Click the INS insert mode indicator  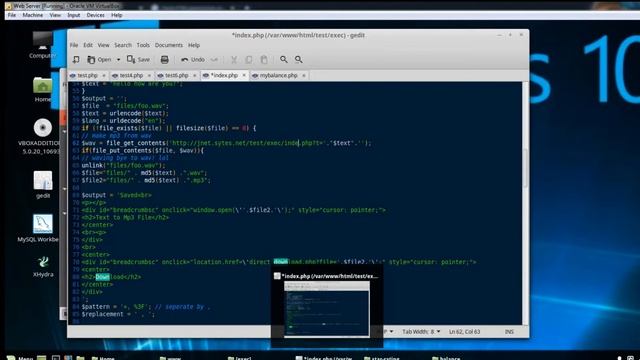click(x=509, y=331)
